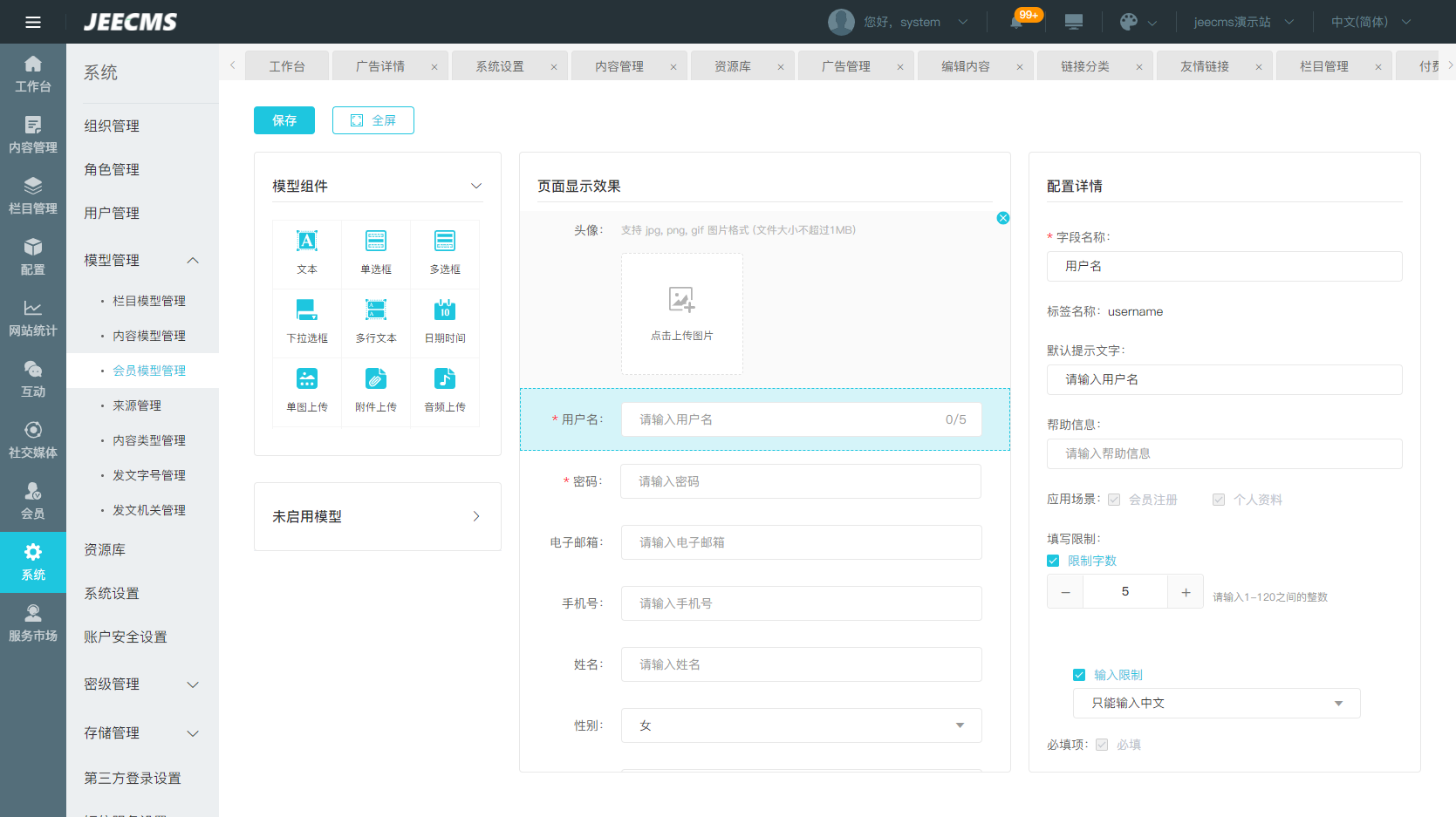Open 来源管理 submenu item
Image resolution: width=1456 pixels, height=817 pixels.
137,405
